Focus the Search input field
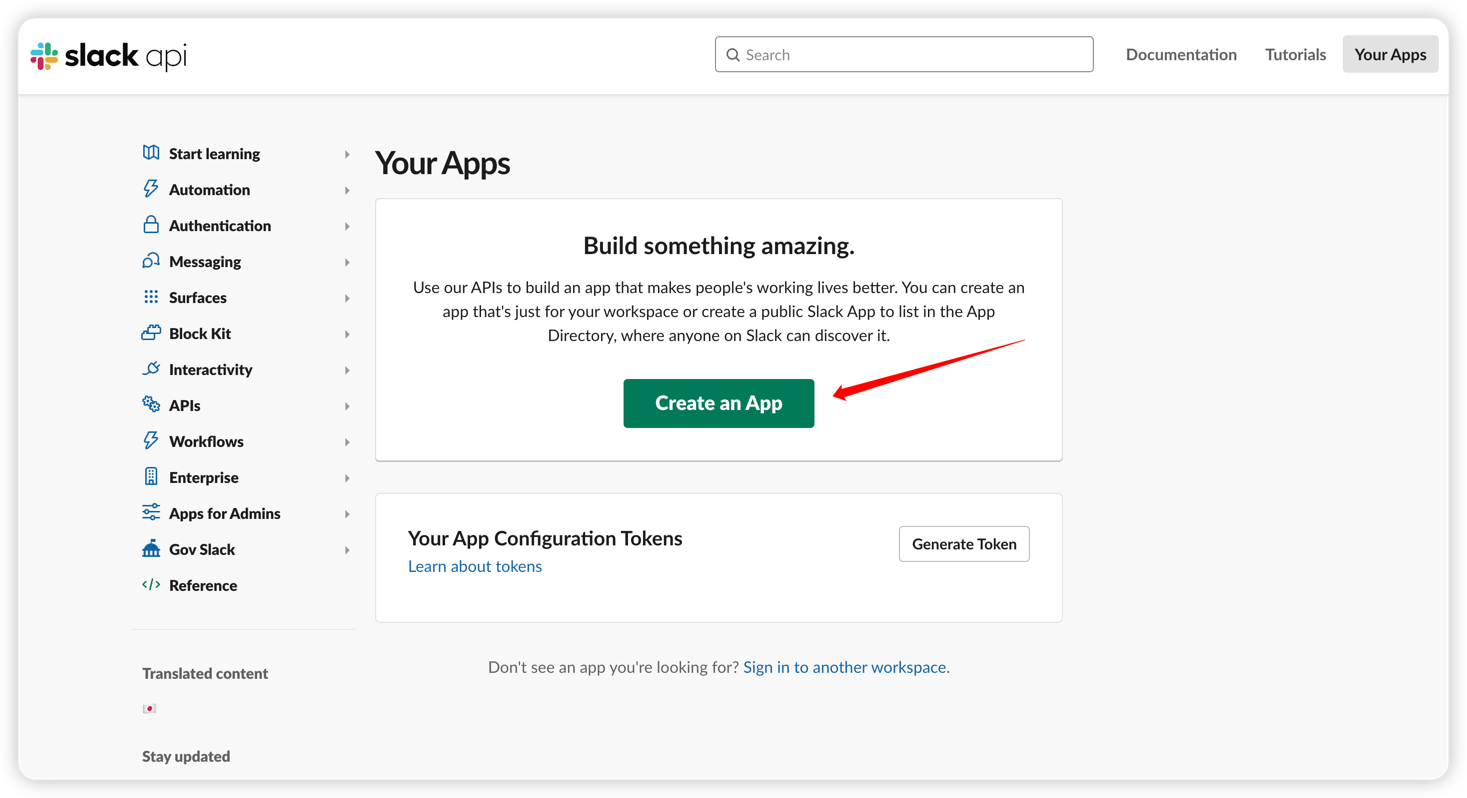This screenshot has height=798, width=1467. (904, 55)
